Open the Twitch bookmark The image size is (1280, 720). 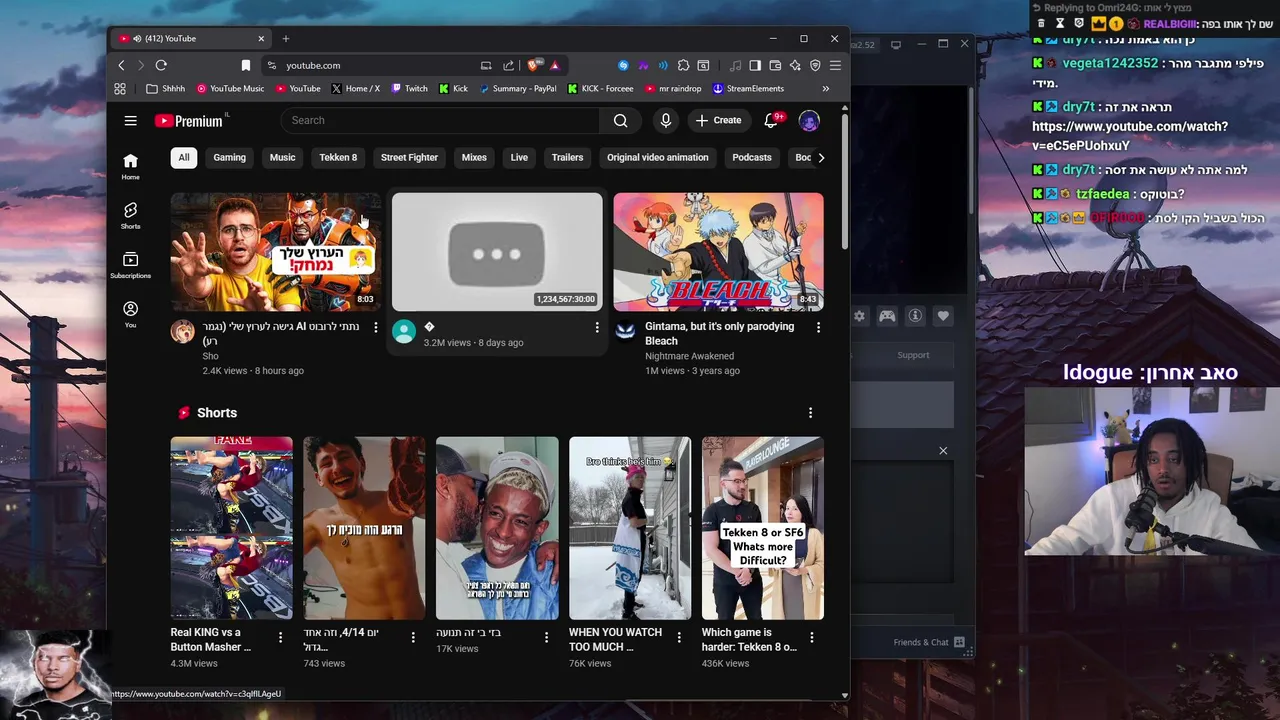coord(409,88)
